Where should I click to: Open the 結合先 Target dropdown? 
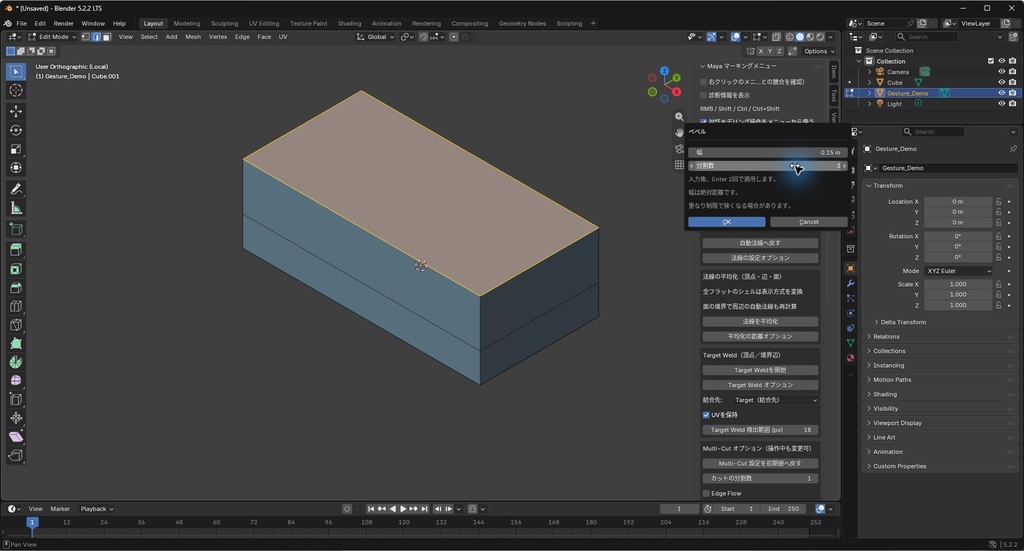[774, 400]
